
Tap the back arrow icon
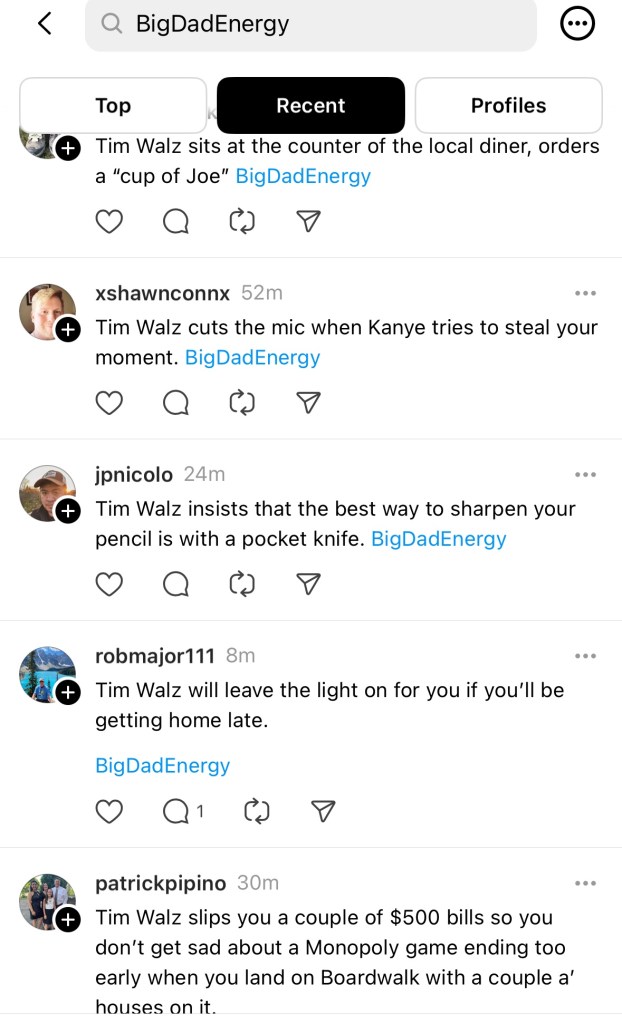(44, 24)
